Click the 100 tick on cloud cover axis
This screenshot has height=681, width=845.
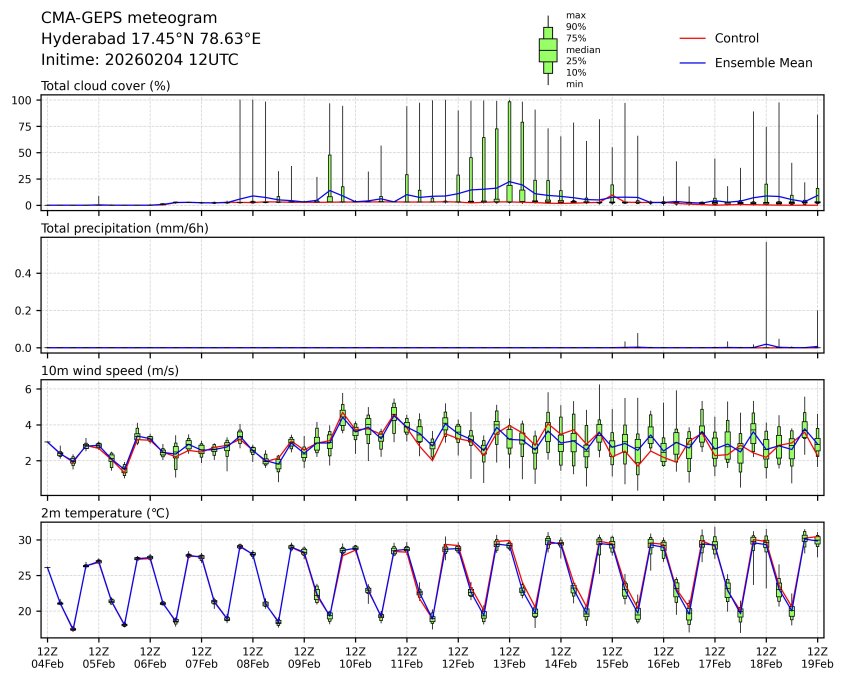point(25,101)
